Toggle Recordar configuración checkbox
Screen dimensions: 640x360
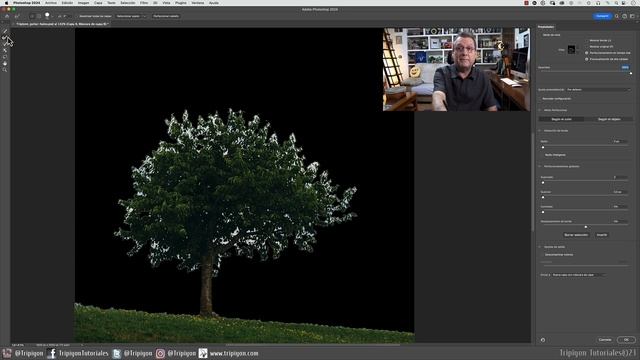point(540,98)
